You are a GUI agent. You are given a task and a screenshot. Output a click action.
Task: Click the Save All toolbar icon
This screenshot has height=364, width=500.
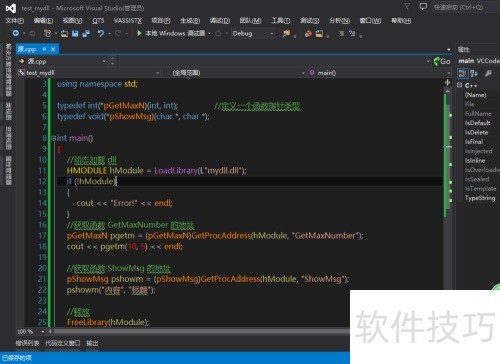(86, 33)
